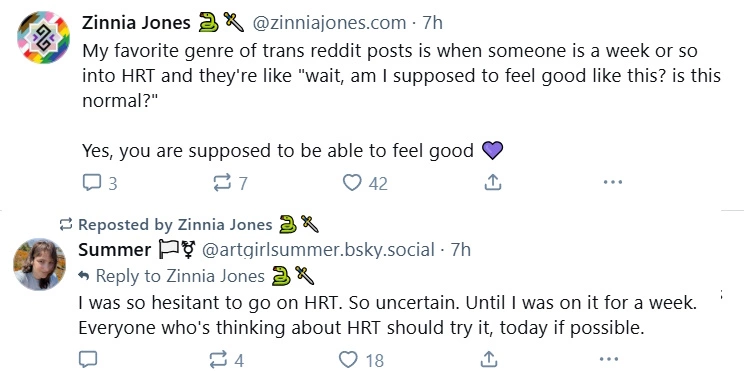
Task: Like the post with 42 likes
Action: (365, 183)
